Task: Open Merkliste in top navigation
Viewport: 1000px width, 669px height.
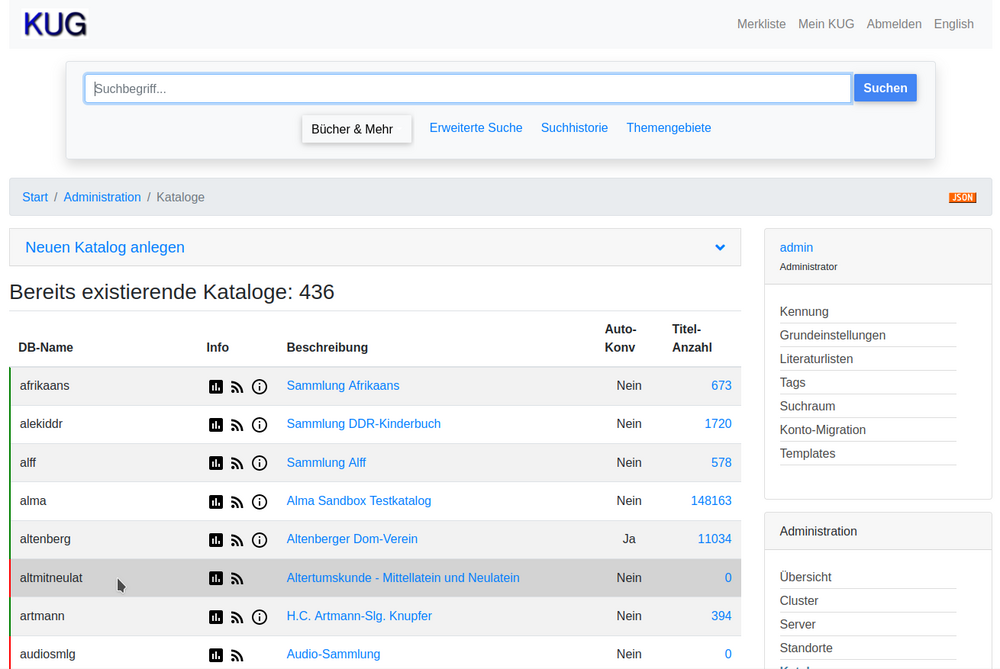Action: coord(761,24)
